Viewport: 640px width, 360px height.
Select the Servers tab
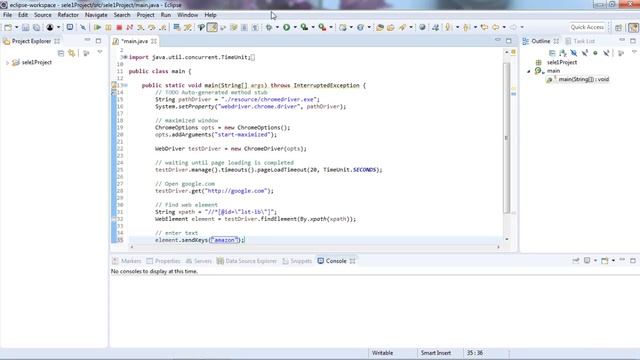pos(198,261)
